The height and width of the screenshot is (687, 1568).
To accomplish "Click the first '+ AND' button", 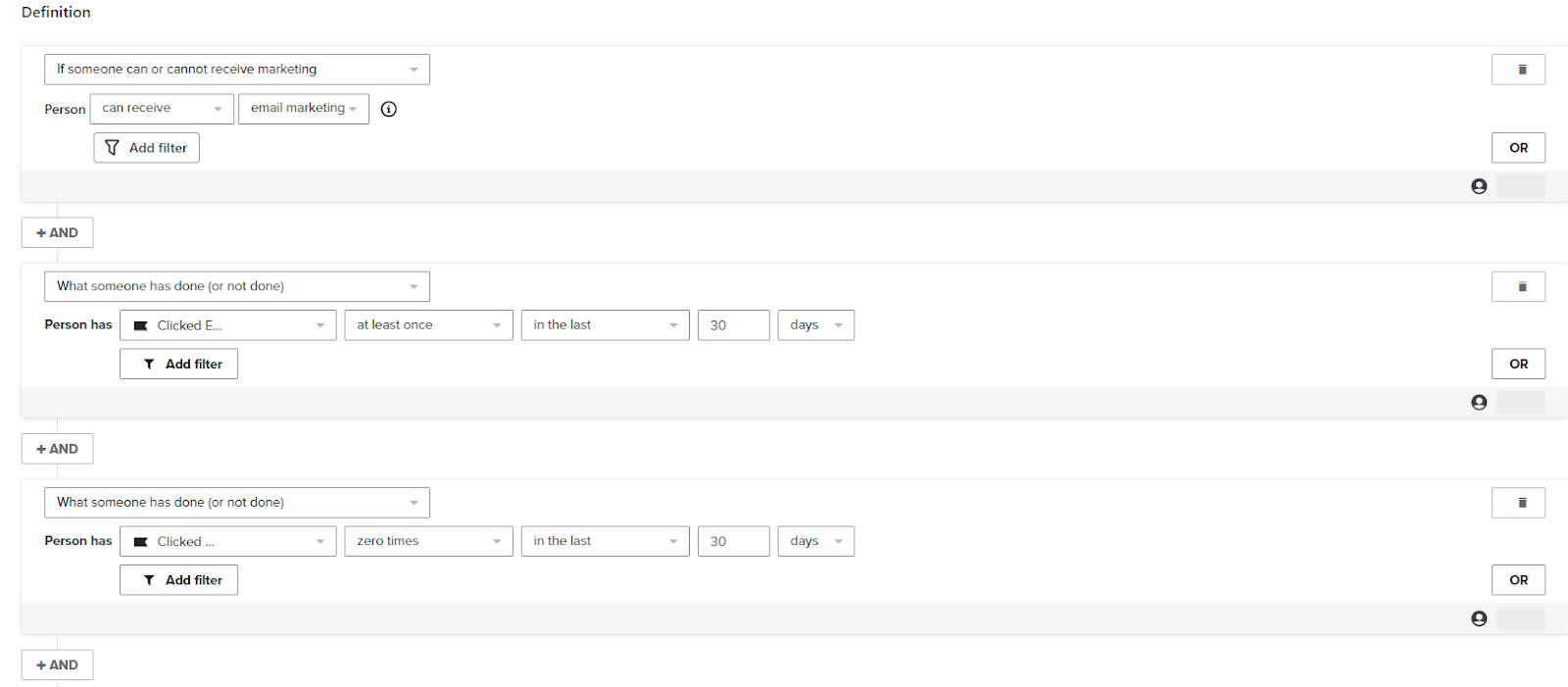I will pyautogui.click(x=57, y=233).
